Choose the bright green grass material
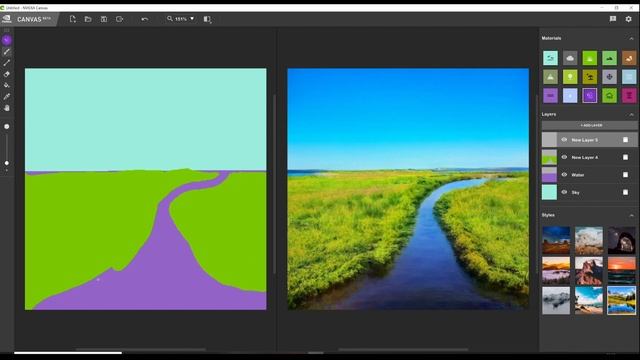 tap(589, 58)
